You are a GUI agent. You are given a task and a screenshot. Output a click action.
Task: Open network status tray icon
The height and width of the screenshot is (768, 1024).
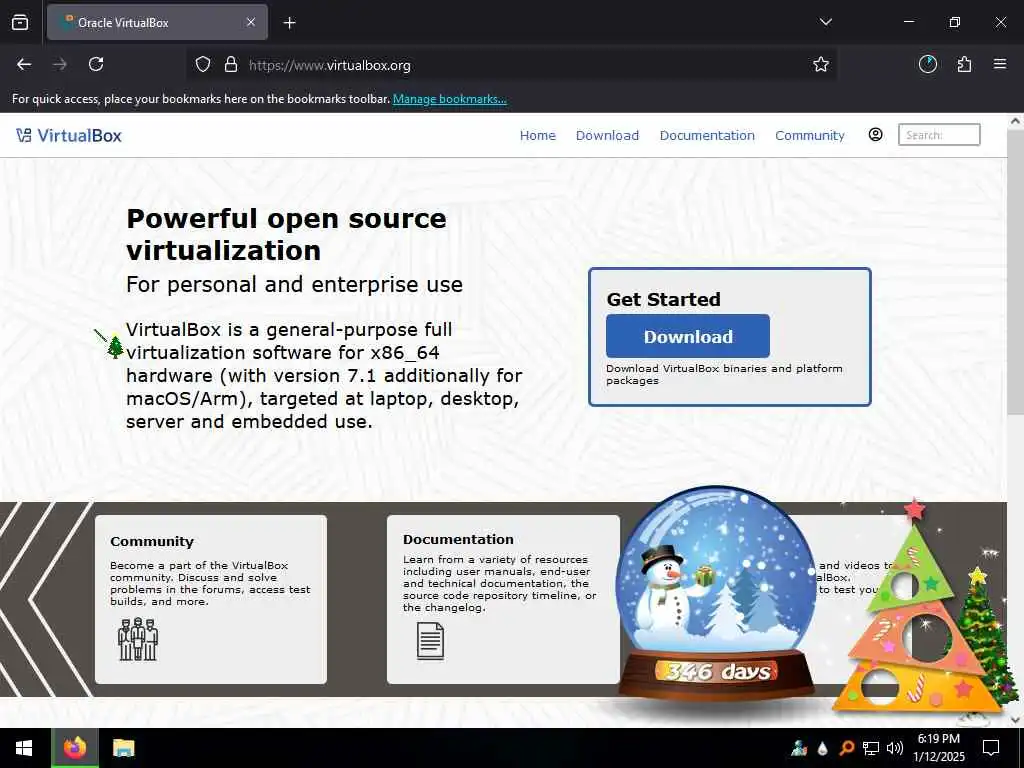click(x=871, y=748)
